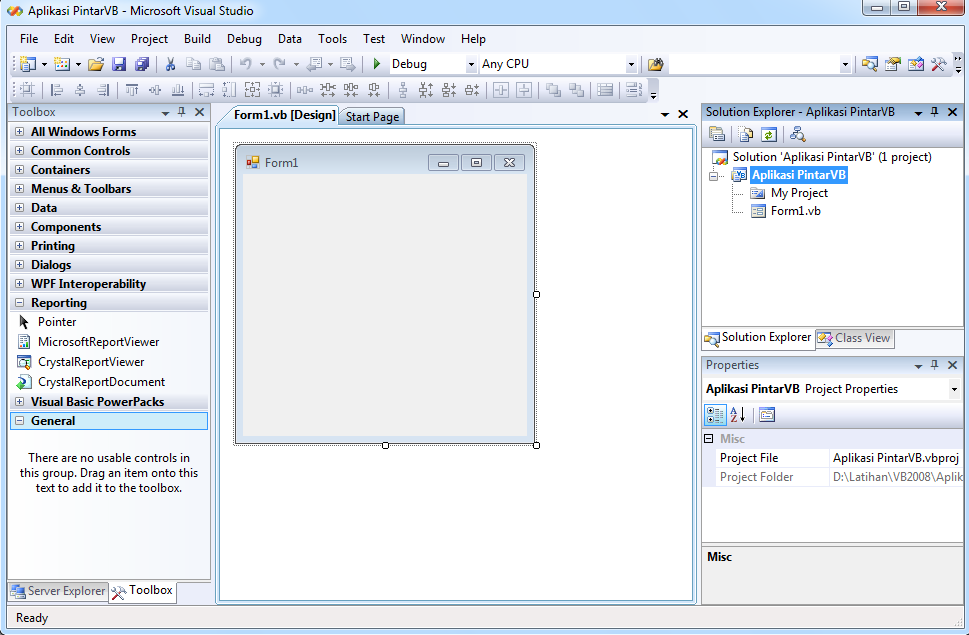Click the Add New Item toolbar icon
Screen dimensions: 969x635
pyautogui.click(x=62, y=64)
